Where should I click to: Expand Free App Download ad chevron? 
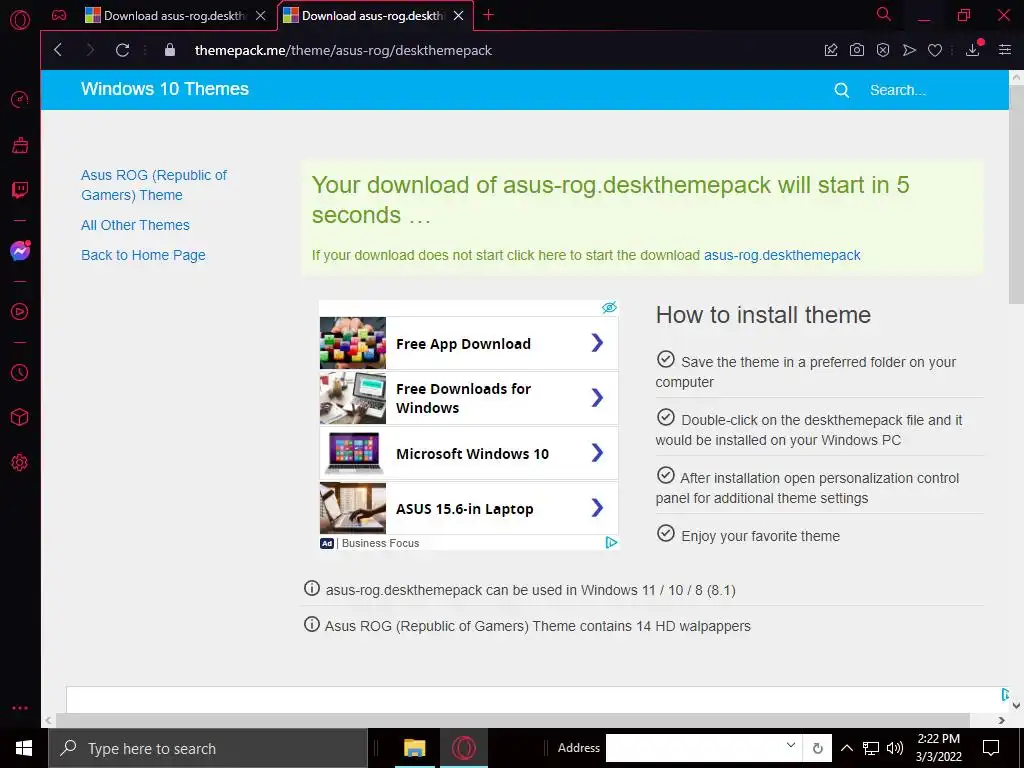[x=597, y=343]
